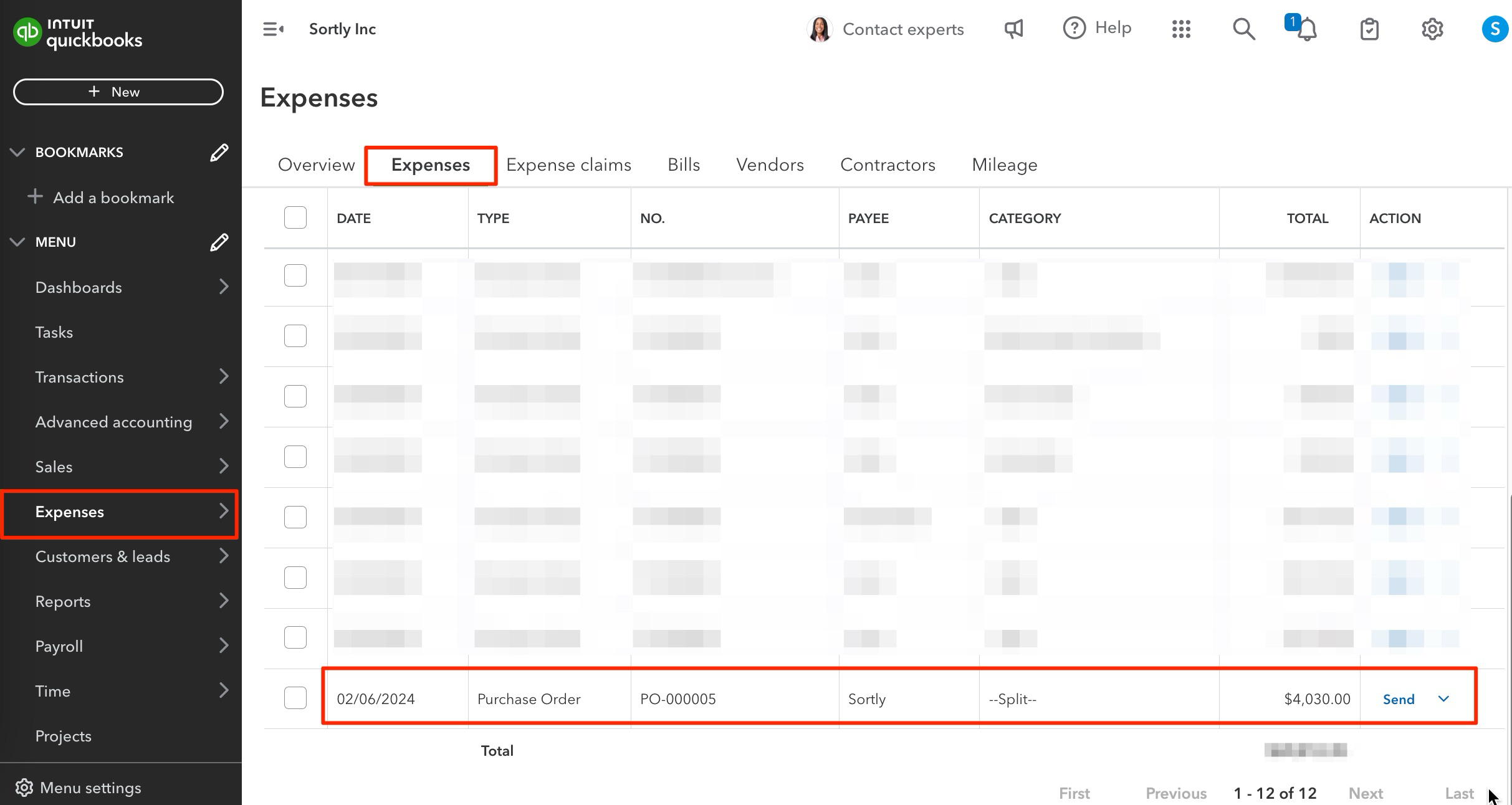The height and width of the screenshot is (805, 1512).
Task: Check the fifth blurred row checkbox
Action: pos(295,517)
